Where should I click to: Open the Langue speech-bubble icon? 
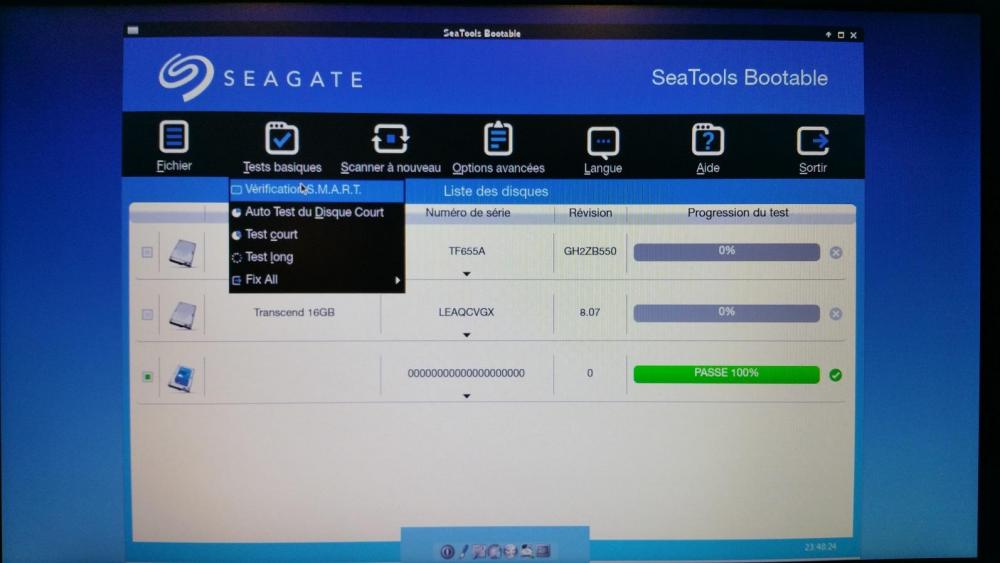tap(603, 142)
